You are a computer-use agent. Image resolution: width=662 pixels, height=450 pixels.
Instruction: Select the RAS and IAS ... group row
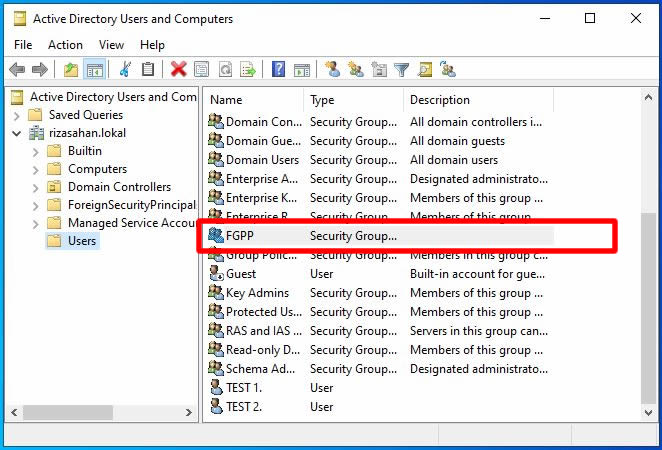tap(380, 331)
